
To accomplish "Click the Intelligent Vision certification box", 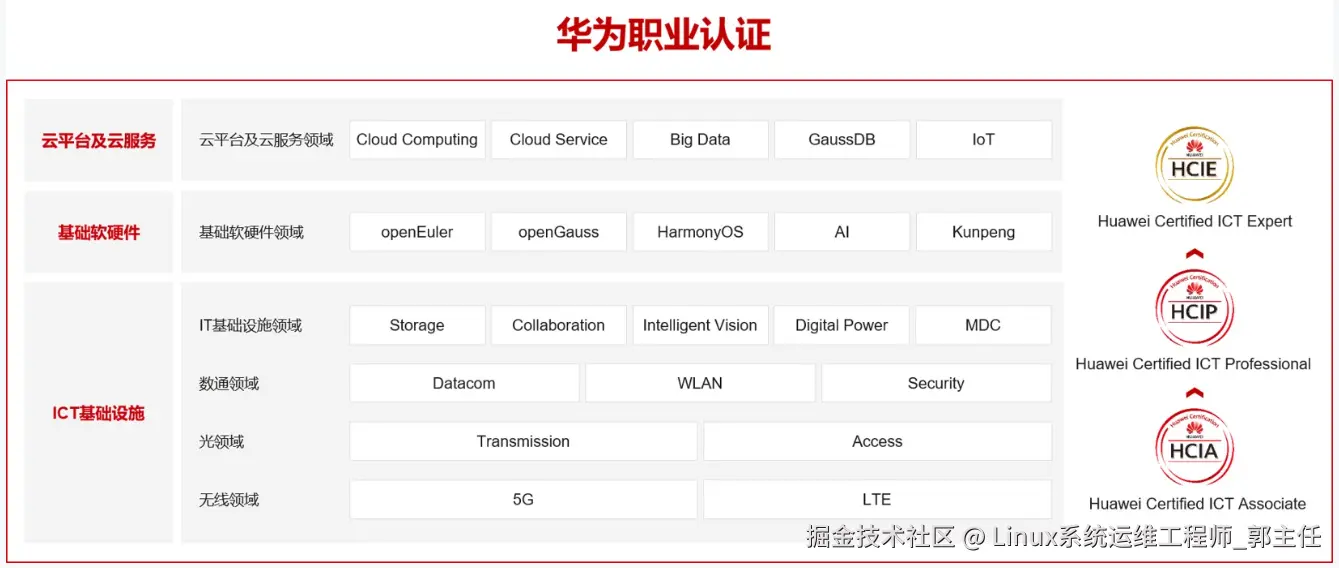I will click(x=700, y=325).
